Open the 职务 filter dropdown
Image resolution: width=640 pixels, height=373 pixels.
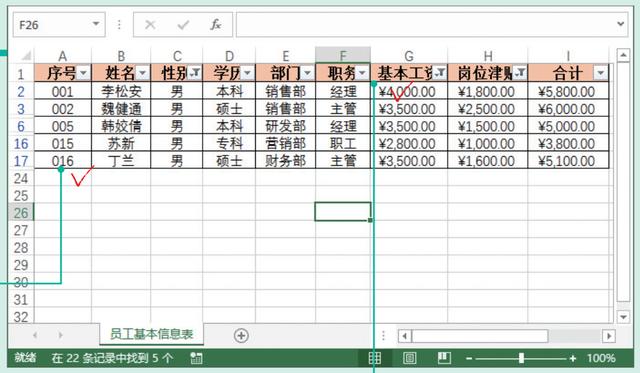[362, 73]
